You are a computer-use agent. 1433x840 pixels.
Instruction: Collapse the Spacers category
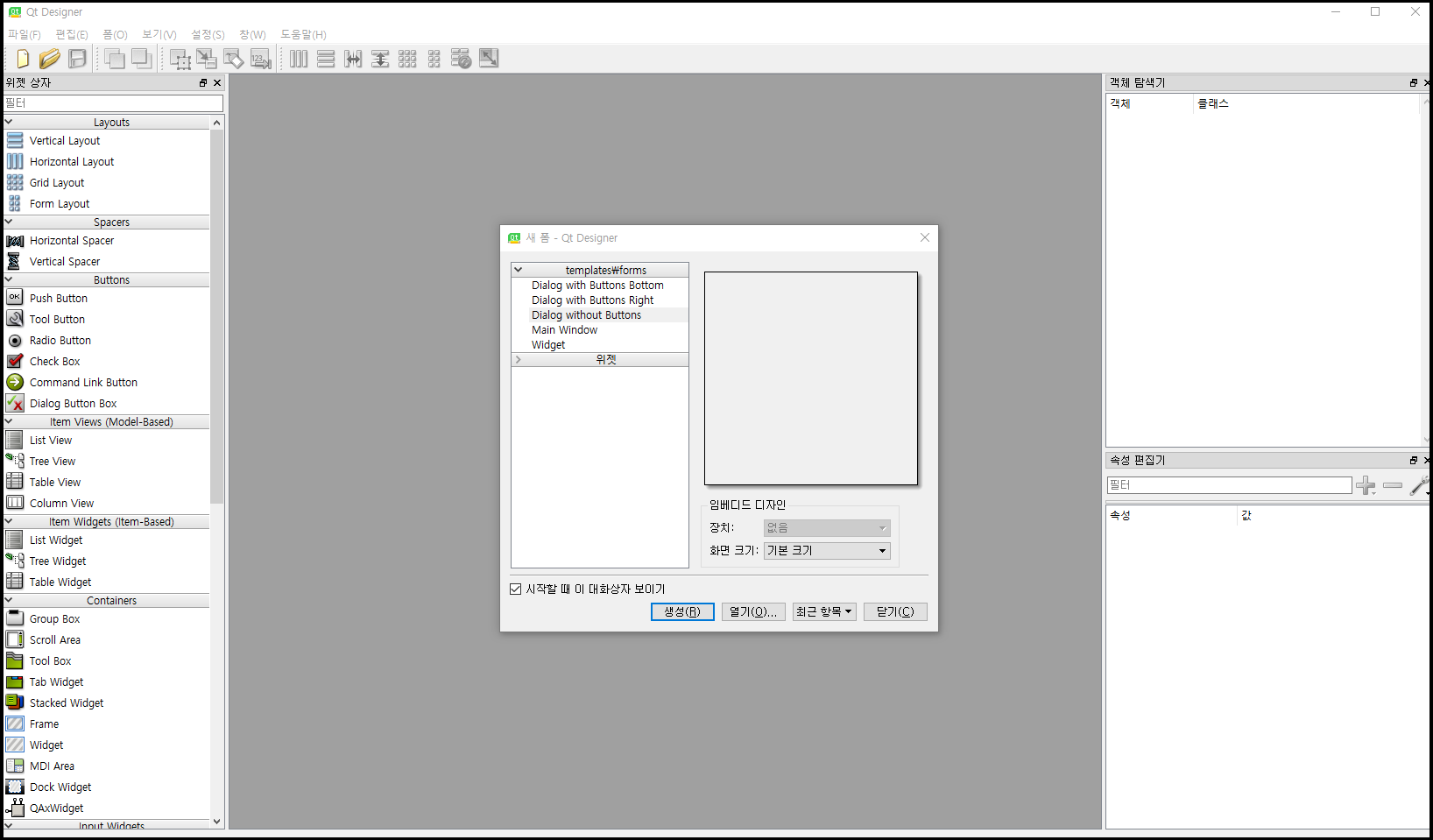(9, 222)
